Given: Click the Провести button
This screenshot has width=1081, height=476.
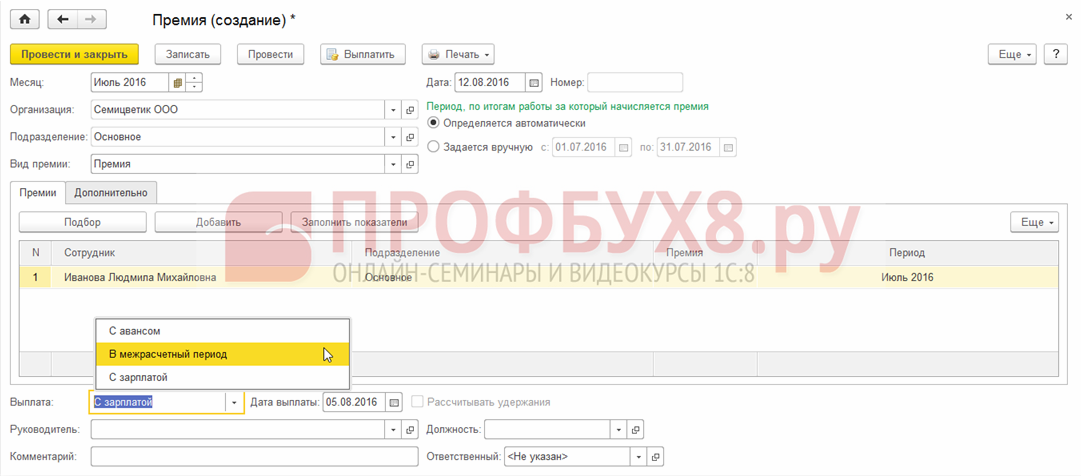Looking at the screenshot, I should click(271, 54).
